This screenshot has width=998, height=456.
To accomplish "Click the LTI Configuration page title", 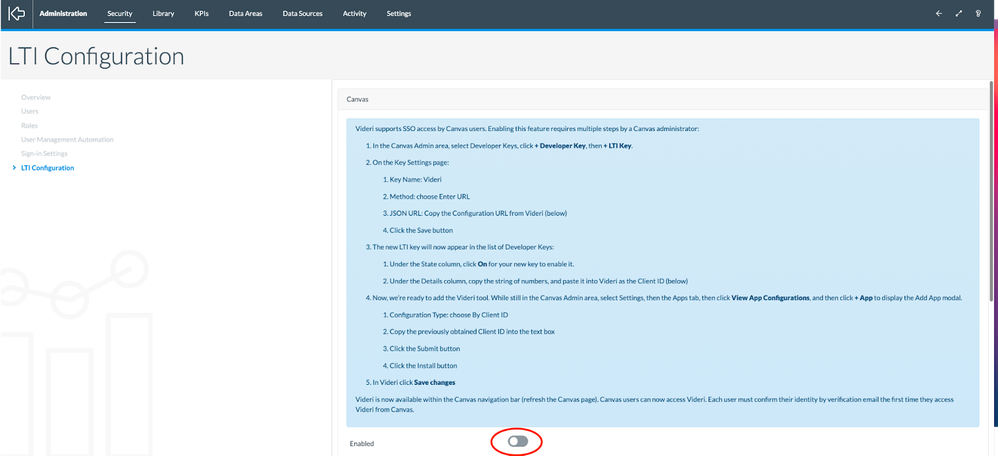I will 96,57.
